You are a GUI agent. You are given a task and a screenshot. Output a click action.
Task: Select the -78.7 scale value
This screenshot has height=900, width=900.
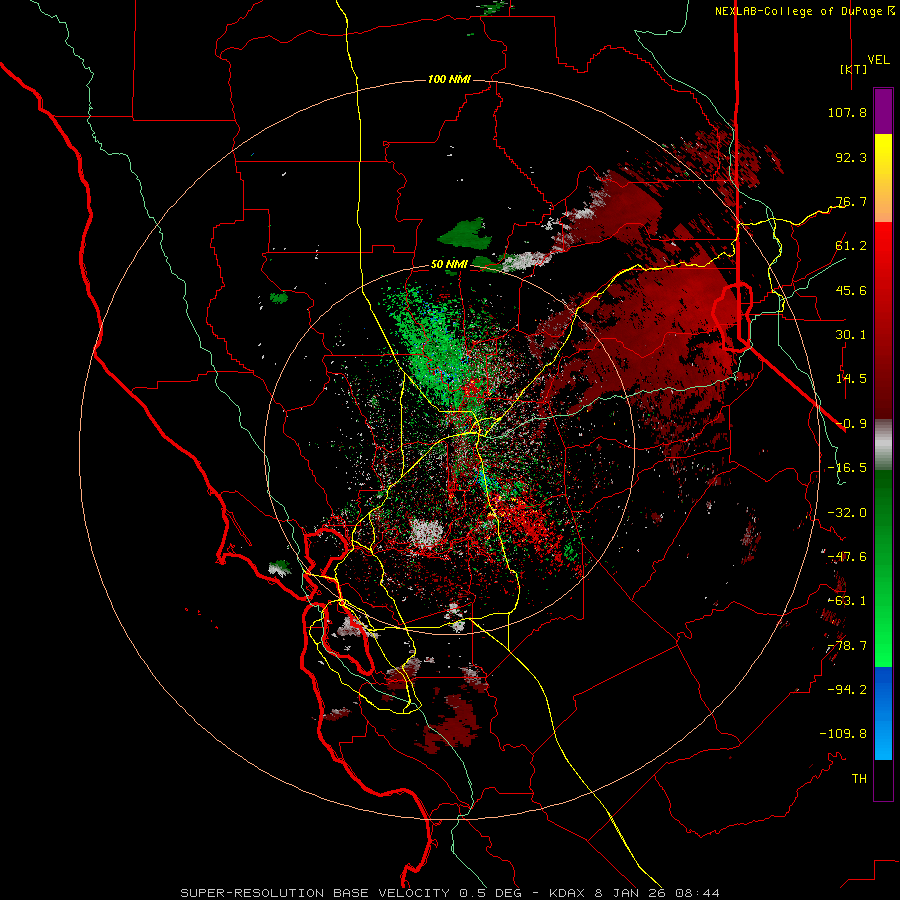click(847, 646)
